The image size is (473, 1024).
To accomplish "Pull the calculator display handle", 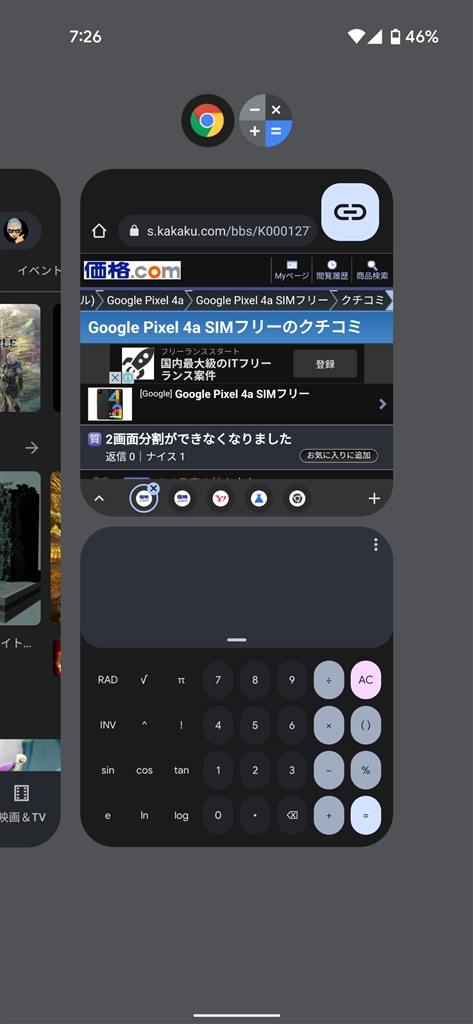I will click(236, 639).
